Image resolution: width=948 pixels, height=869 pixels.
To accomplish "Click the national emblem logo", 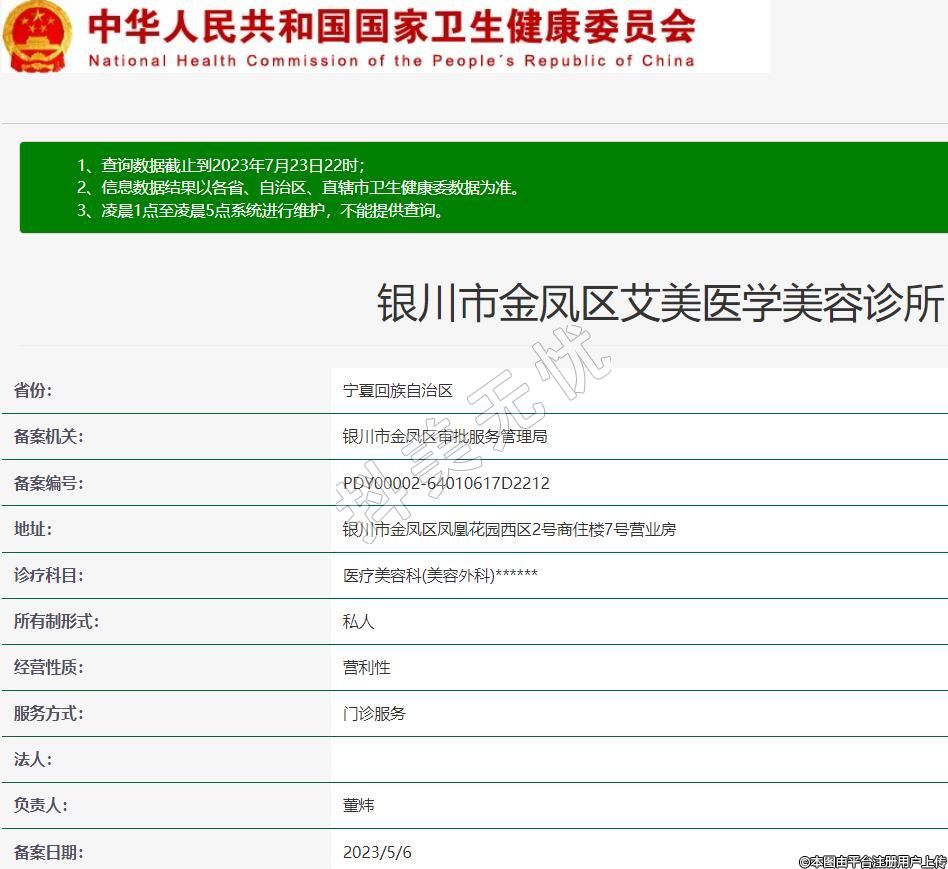I will point(38,36).
